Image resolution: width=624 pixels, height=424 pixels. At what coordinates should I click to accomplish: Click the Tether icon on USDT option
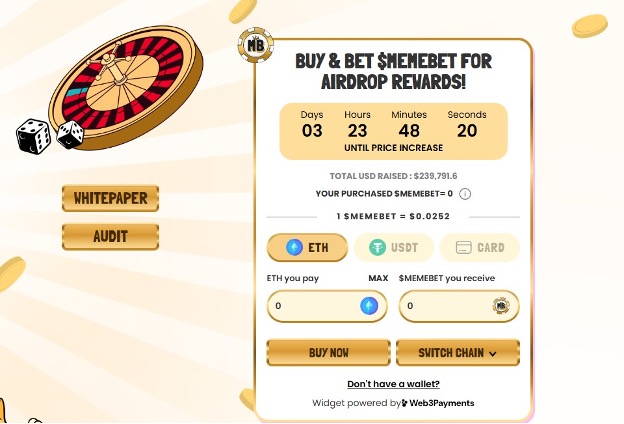tap(378, 247)
